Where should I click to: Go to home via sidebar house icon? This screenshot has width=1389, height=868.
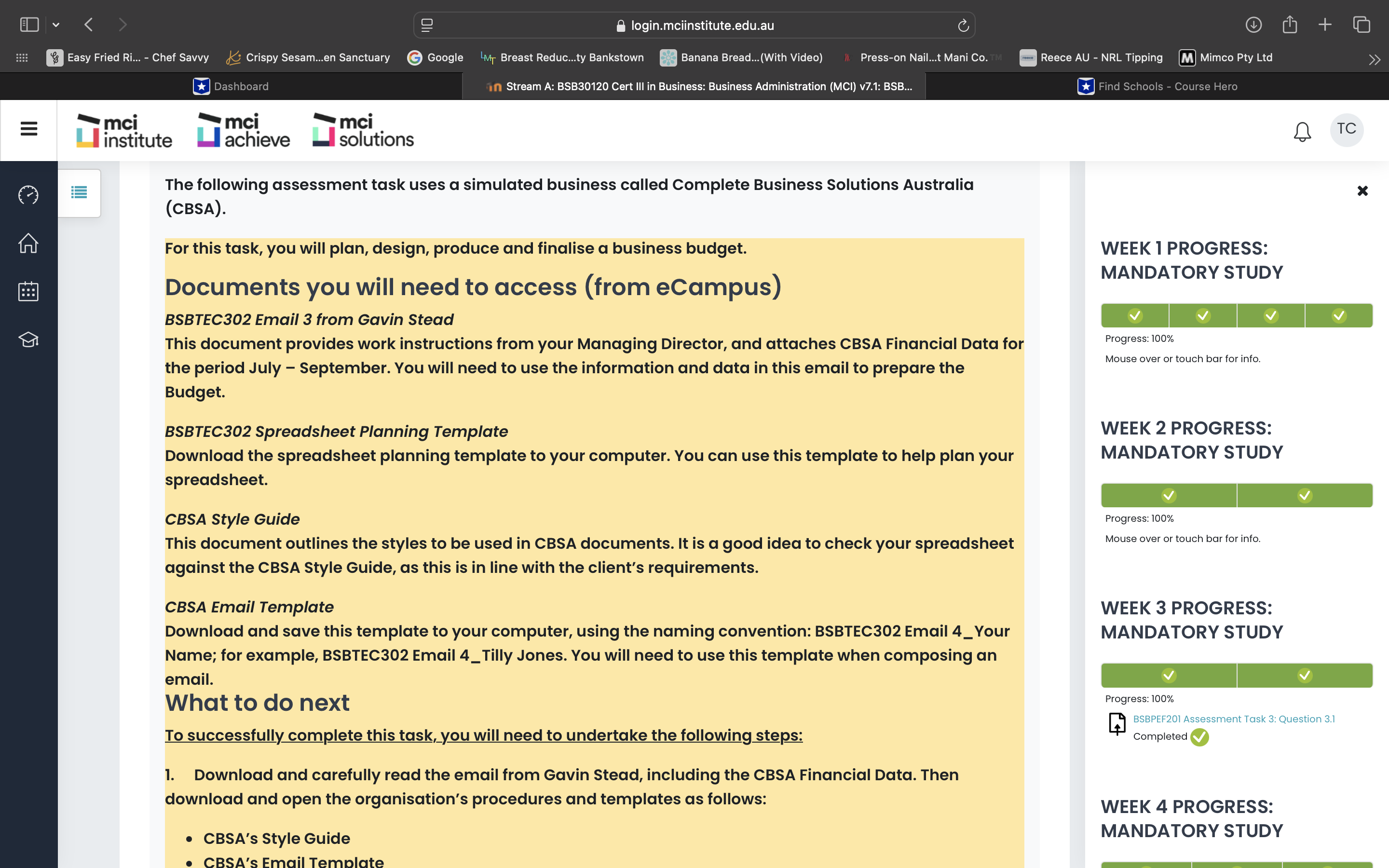pyautogui.click(x=28, y=244)
